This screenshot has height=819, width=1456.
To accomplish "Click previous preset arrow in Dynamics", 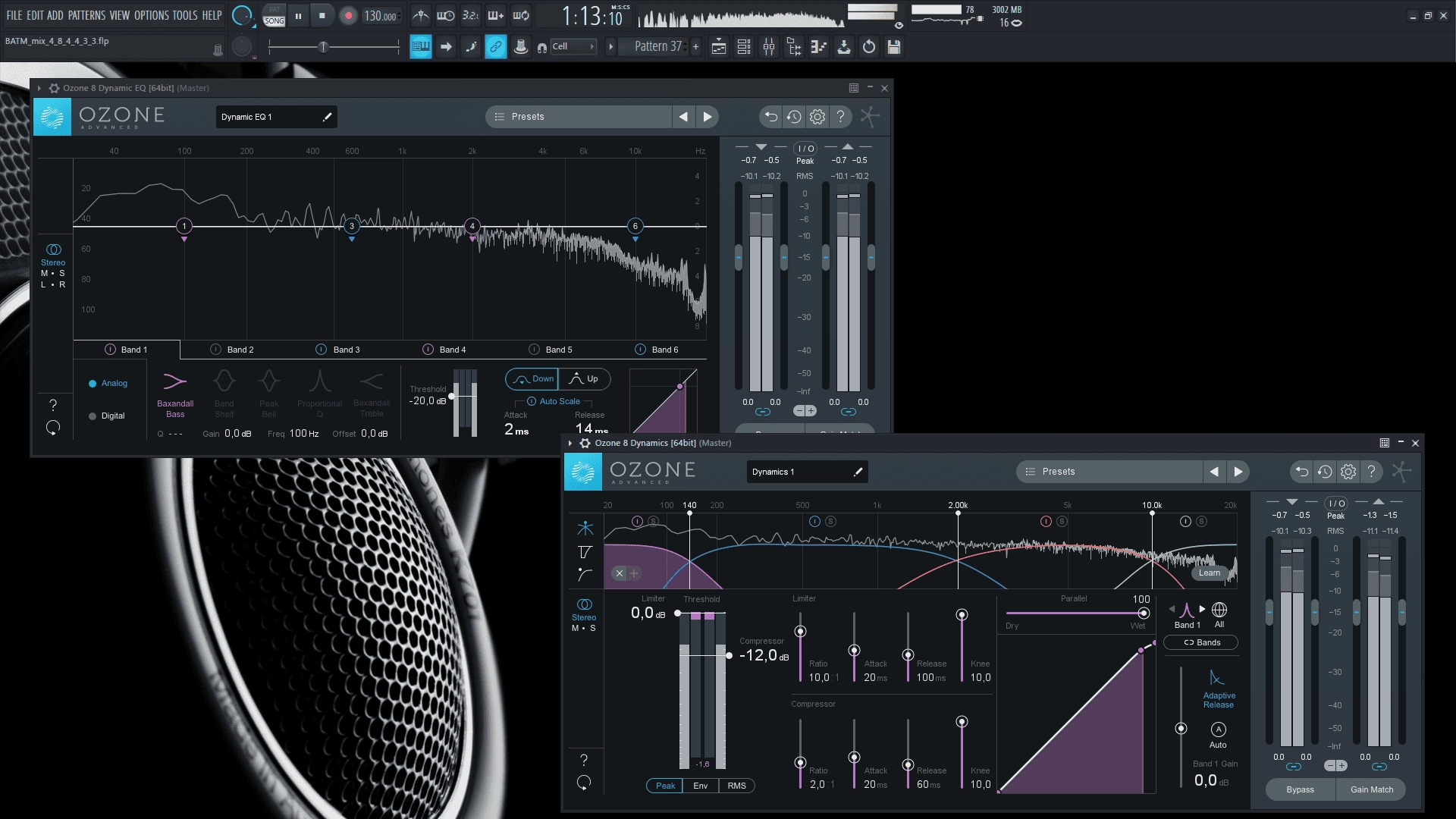I will [1214, 472].
